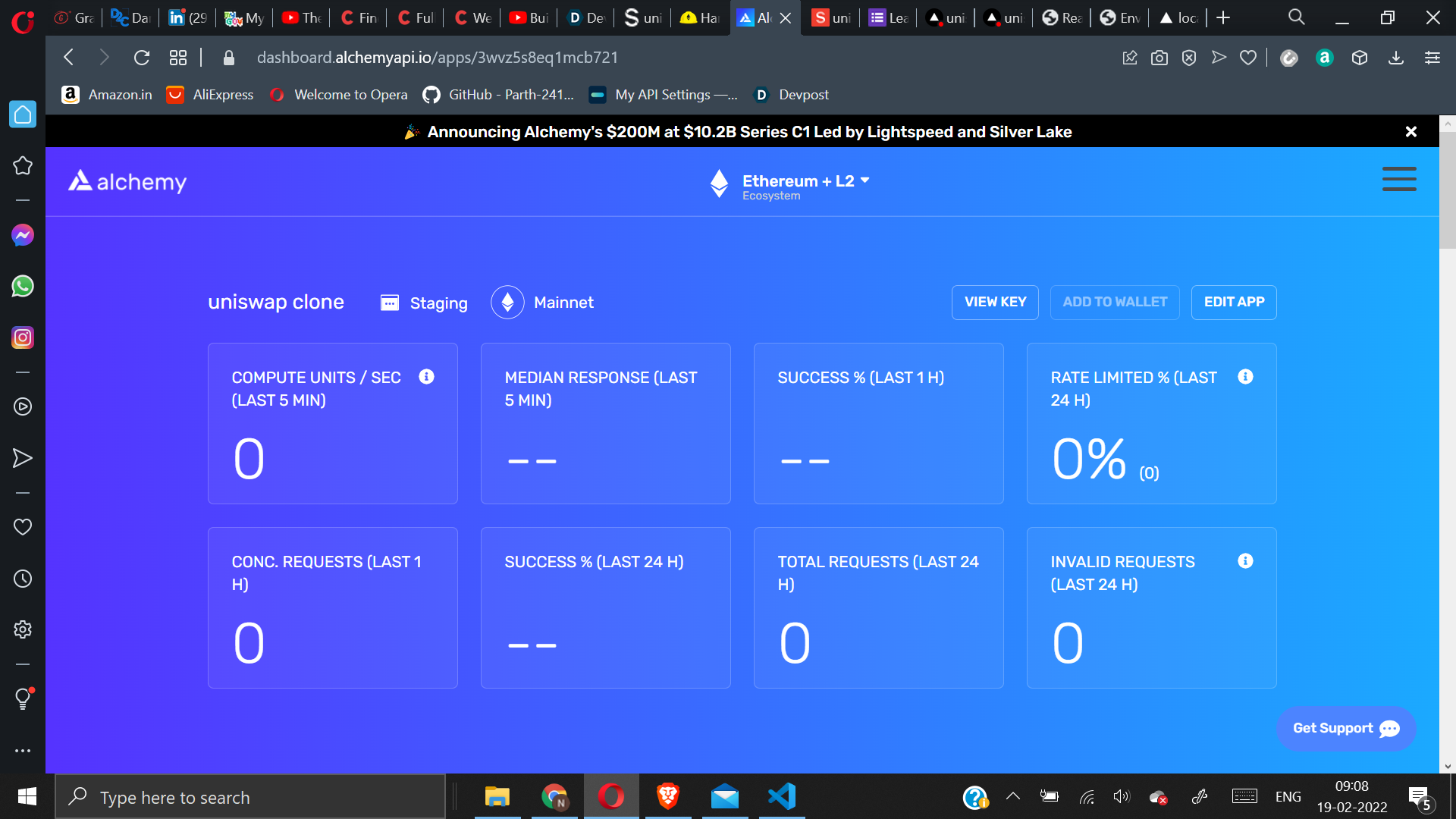Screen dimensions: 1456x819
Task: Click info icon on Invalid Requests card
Action: 1245,561
